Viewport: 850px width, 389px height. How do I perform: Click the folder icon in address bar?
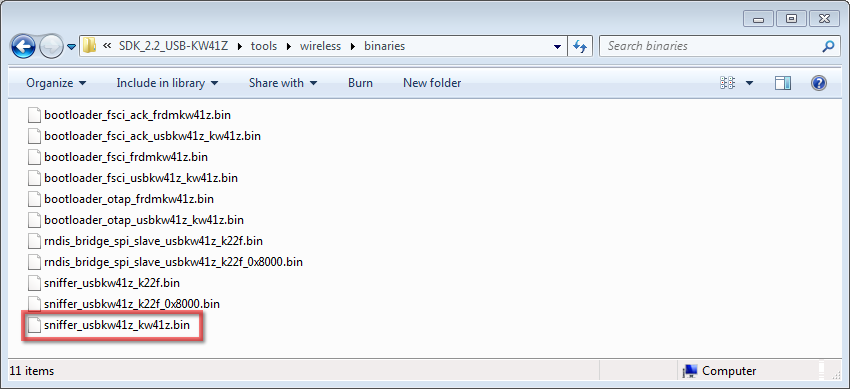pyautogui.click(x=89, y=46)
